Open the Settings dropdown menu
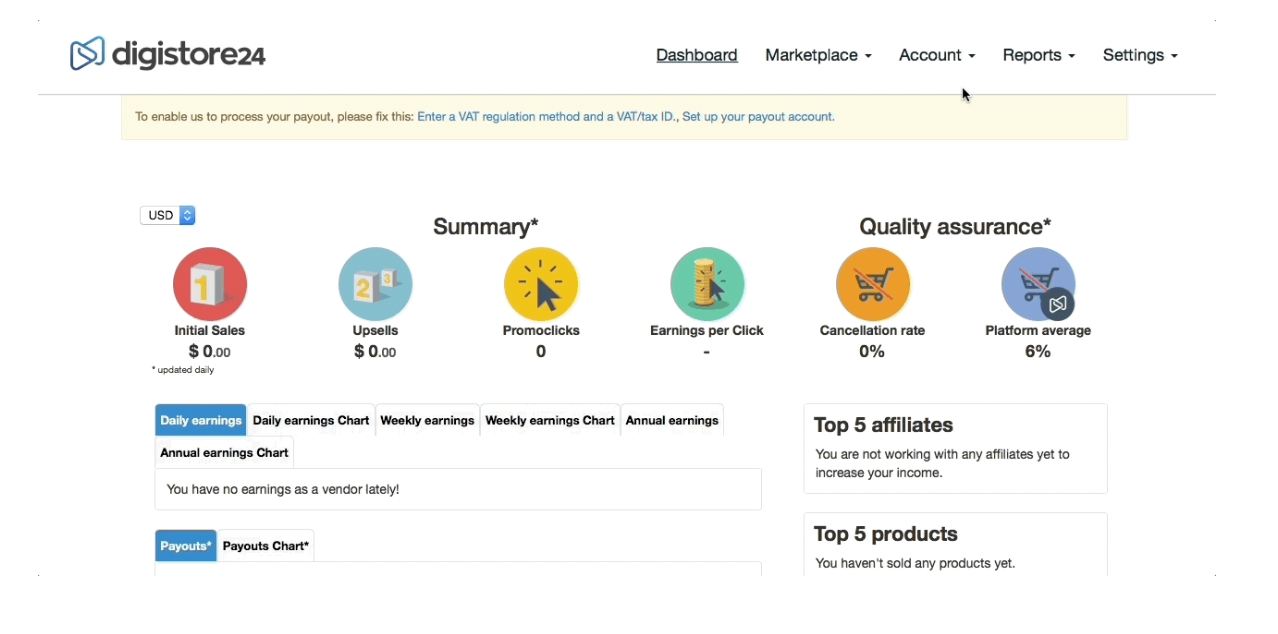1278x634 pixels. (x=1140, y=55)
